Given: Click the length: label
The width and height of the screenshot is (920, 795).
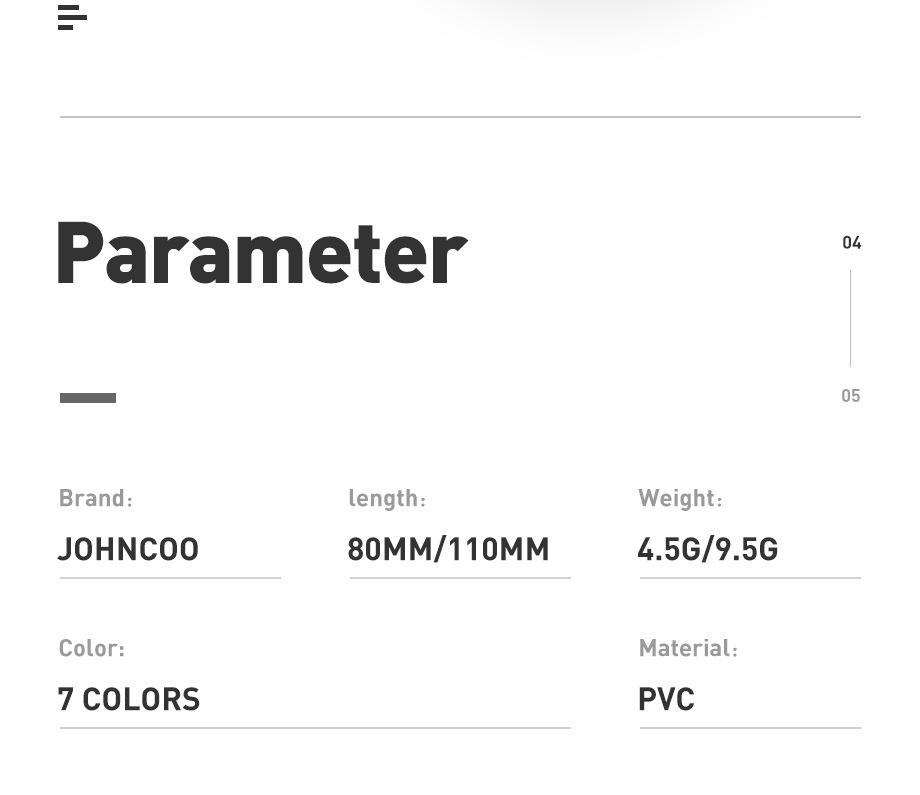Looking at the screenshot, I should tap(387, 498).
